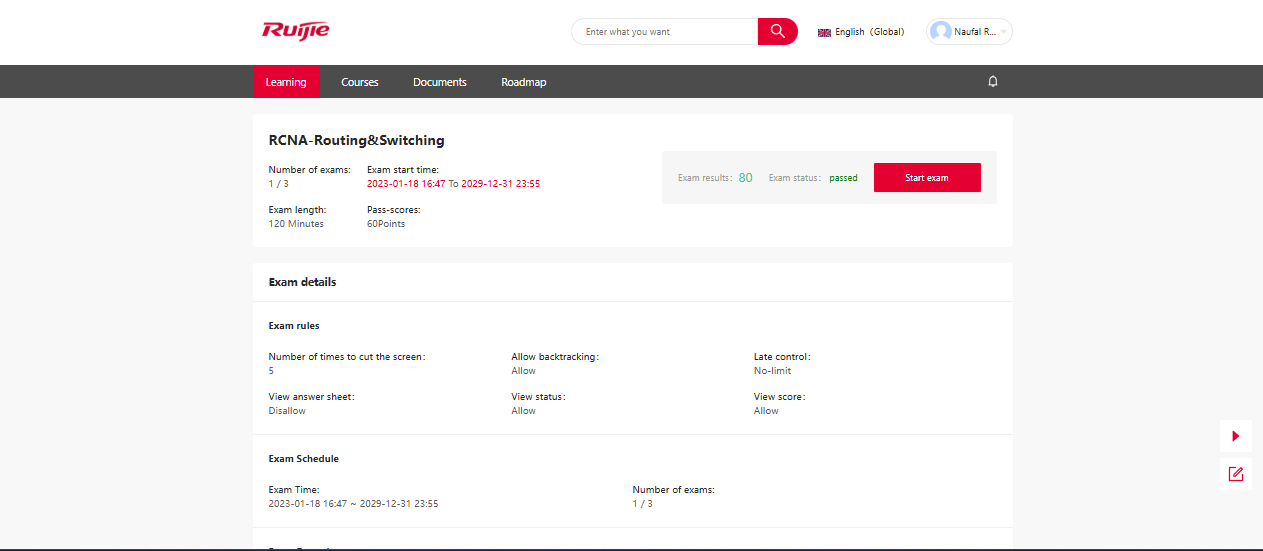Viewport: 1263px width, 551px height.
Task: Switch to the Documents tab
Action: click(440, 82)
